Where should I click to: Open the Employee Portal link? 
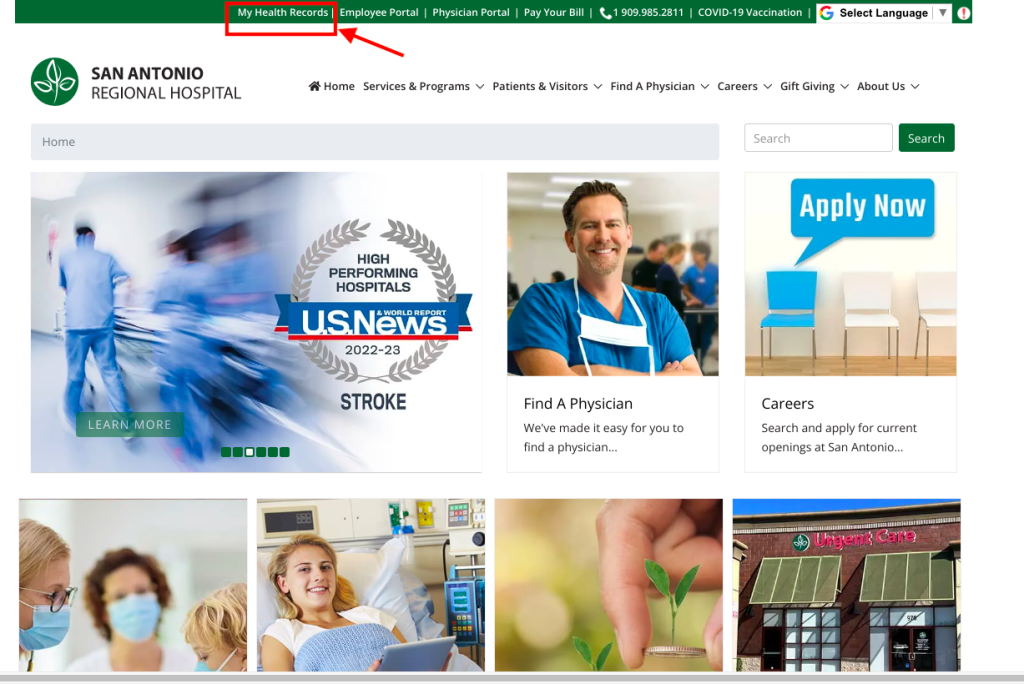(379, 12)
